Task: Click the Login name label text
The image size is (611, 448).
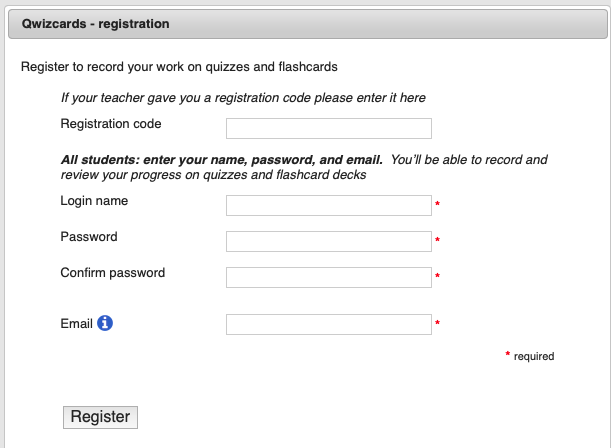Action: click(94, 201)
